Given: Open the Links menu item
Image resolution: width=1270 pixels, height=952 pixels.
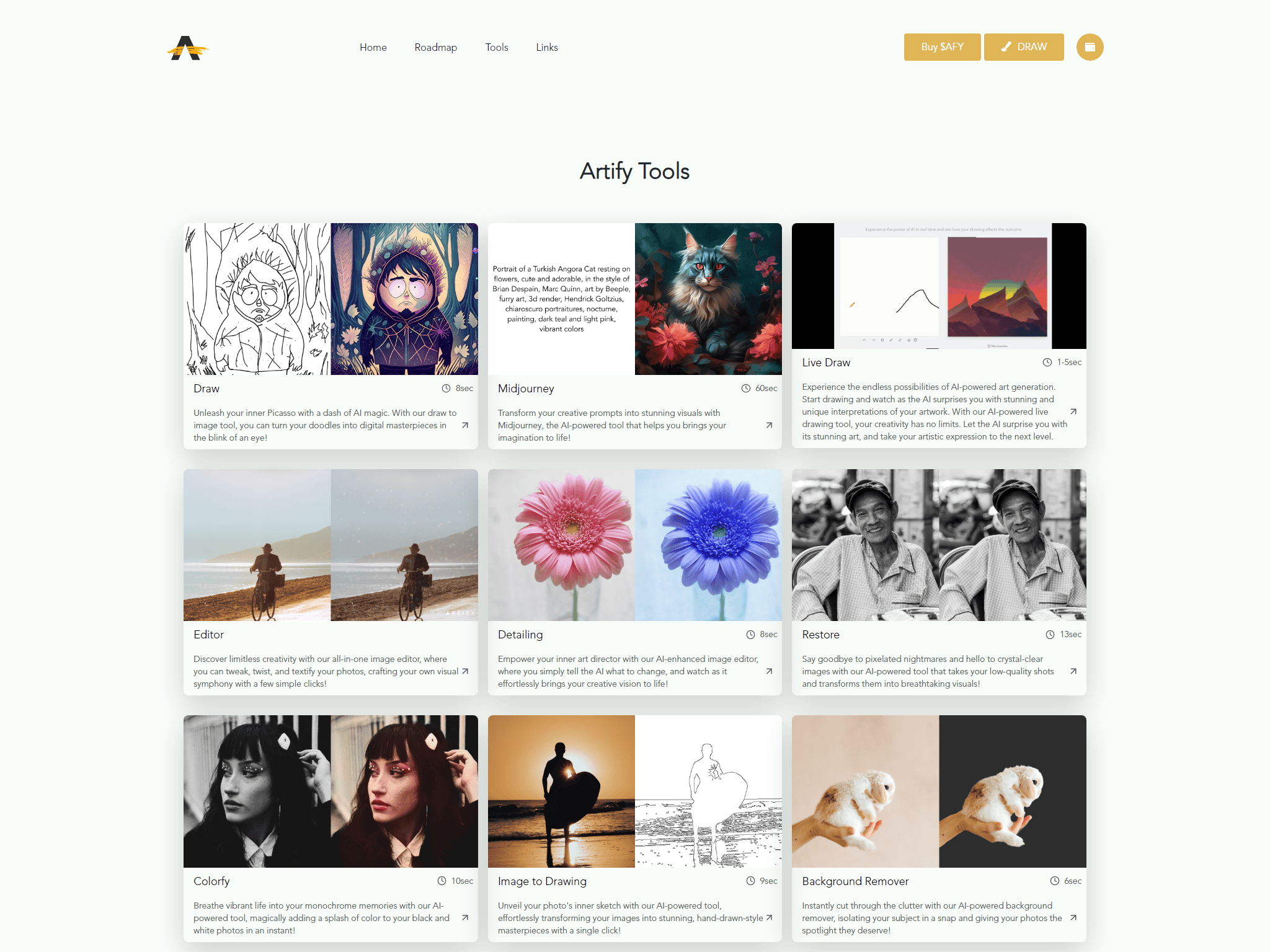Looking at the screenshot, I should coord(546,47).
